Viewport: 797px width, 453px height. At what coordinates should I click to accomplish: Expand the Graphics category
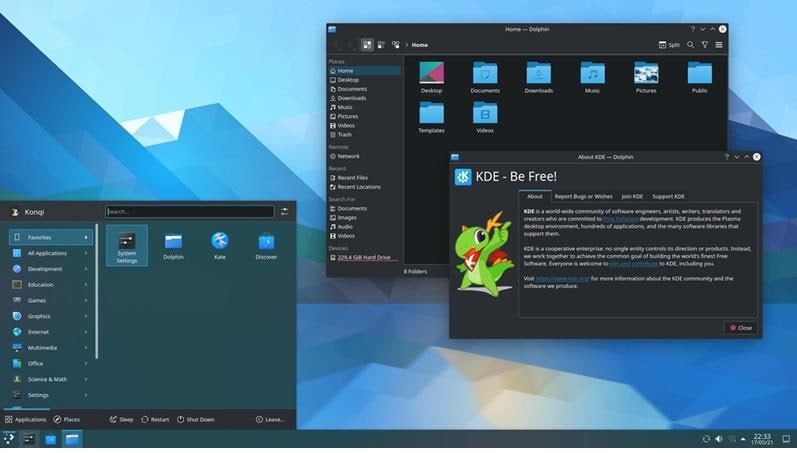point(50,316)
